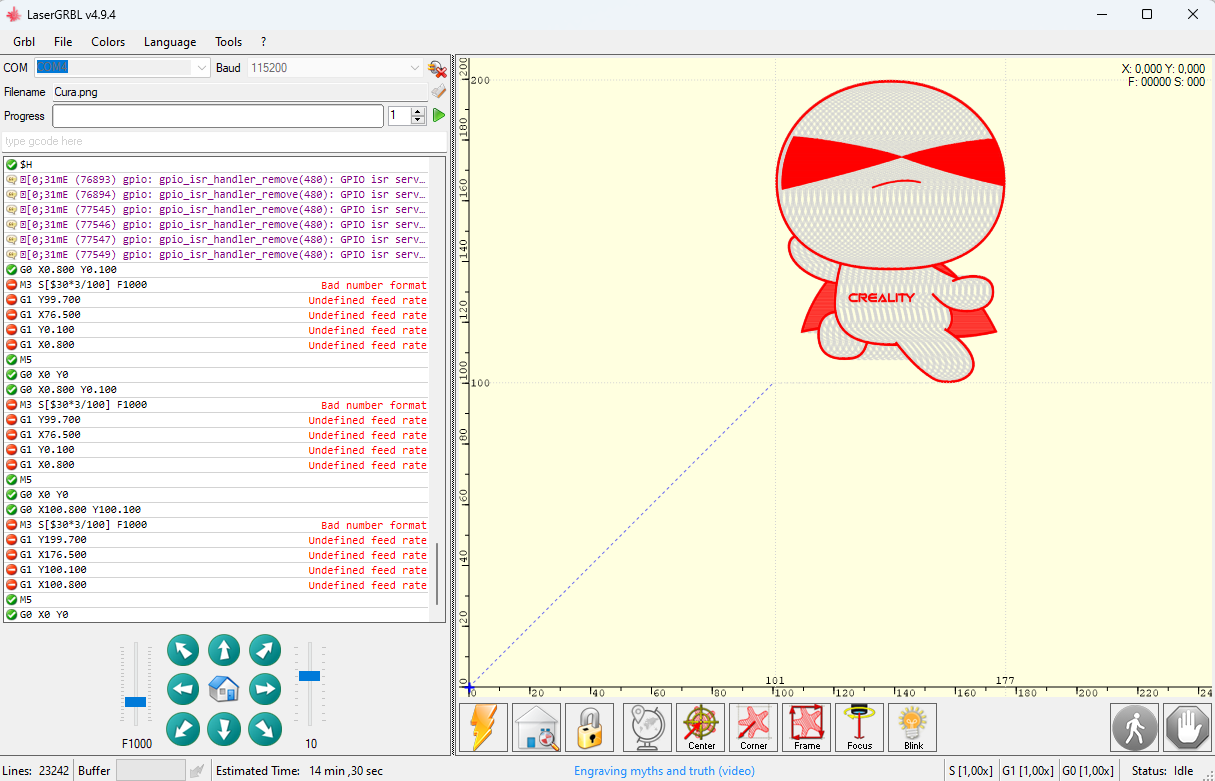Jog diagonally up-left with the arrow button
The image size is (1215, 781).
[182, 650]
